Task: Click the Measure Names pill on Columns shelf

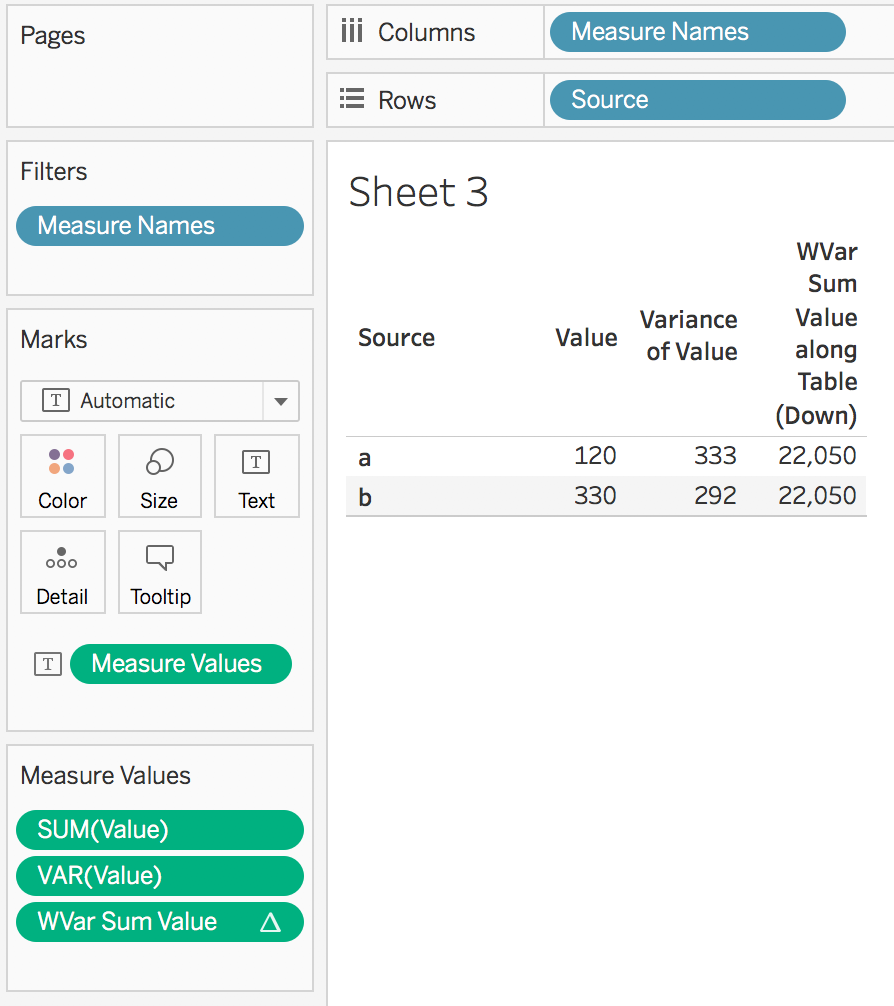Action: tap(696, 31)
